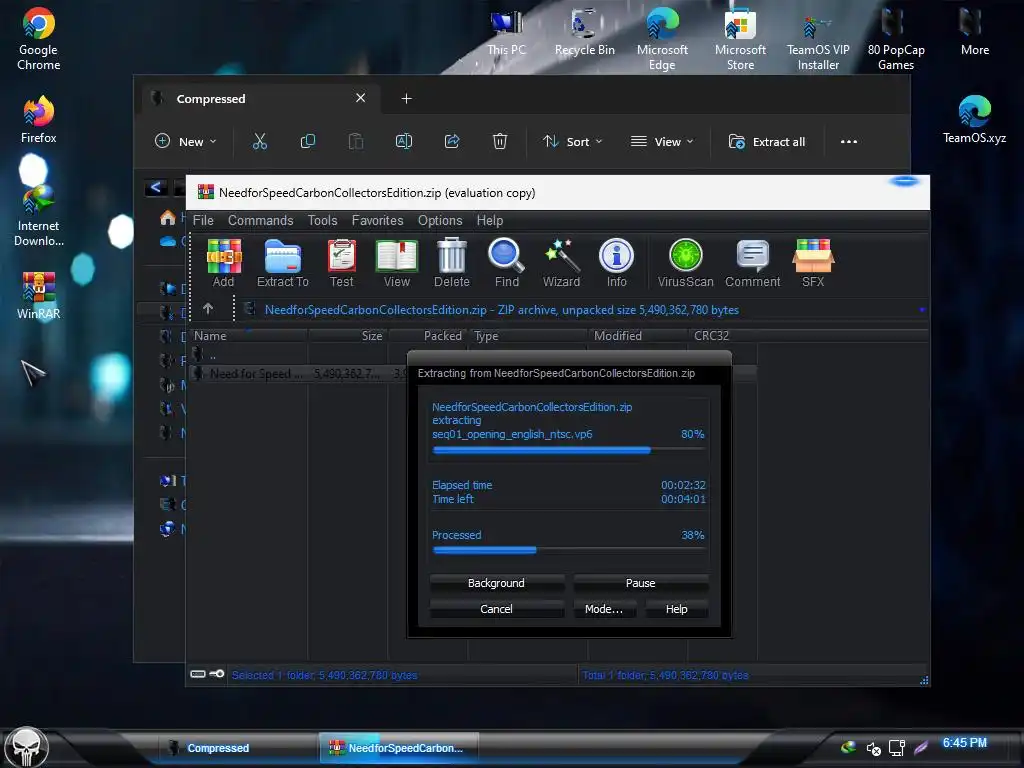
Task: Sort by the Size column header
Action: pos(348,336)
